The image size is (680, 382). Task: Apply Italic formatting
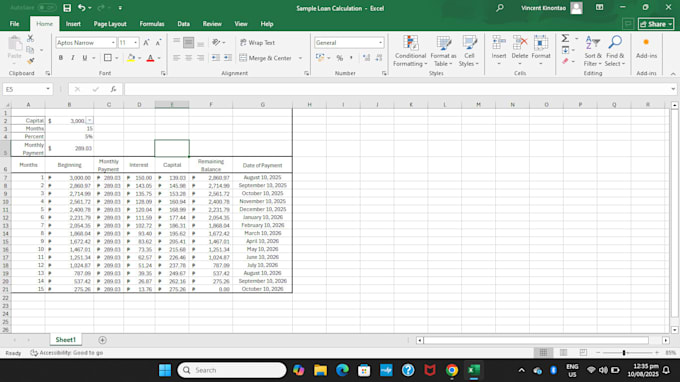pyautogui.click(x=72, y=58)
